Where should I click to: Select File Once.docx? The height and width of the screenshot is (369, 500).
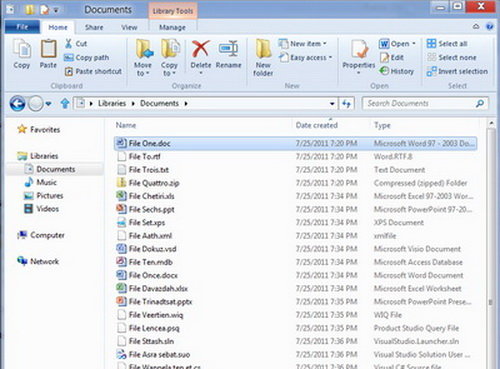tap(295, 275)
